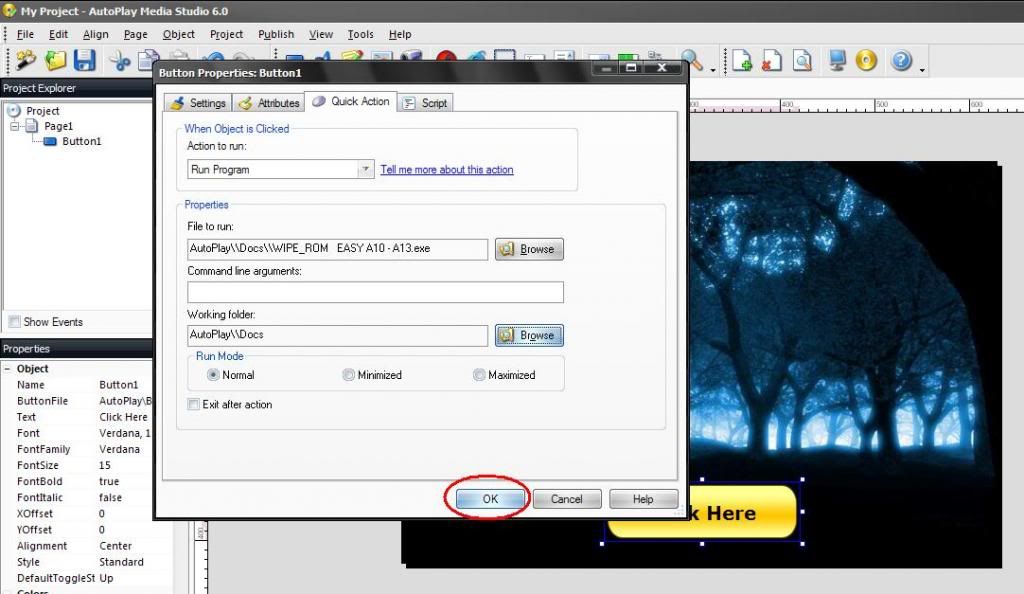1024x594 pixels.
Task: Select the Minimized run mode radio button
Action: (348, 375)
